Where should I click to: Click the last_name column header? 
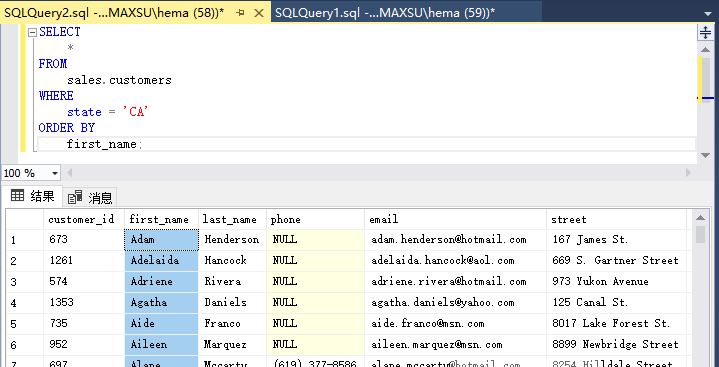232,219
